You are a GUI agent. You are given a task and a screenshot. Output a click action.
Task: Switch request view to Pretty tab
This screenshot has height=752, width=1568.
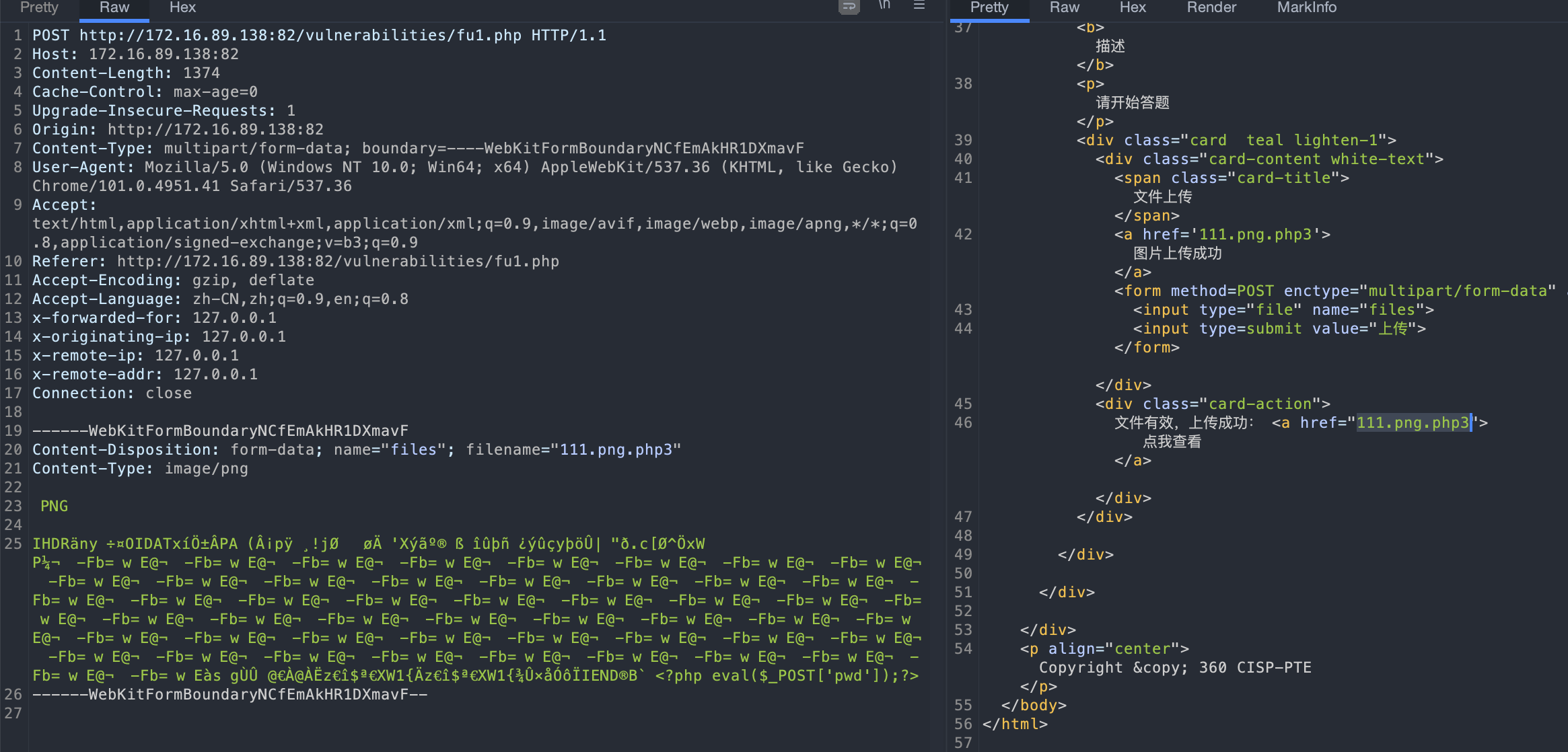(x=39, y=7)
